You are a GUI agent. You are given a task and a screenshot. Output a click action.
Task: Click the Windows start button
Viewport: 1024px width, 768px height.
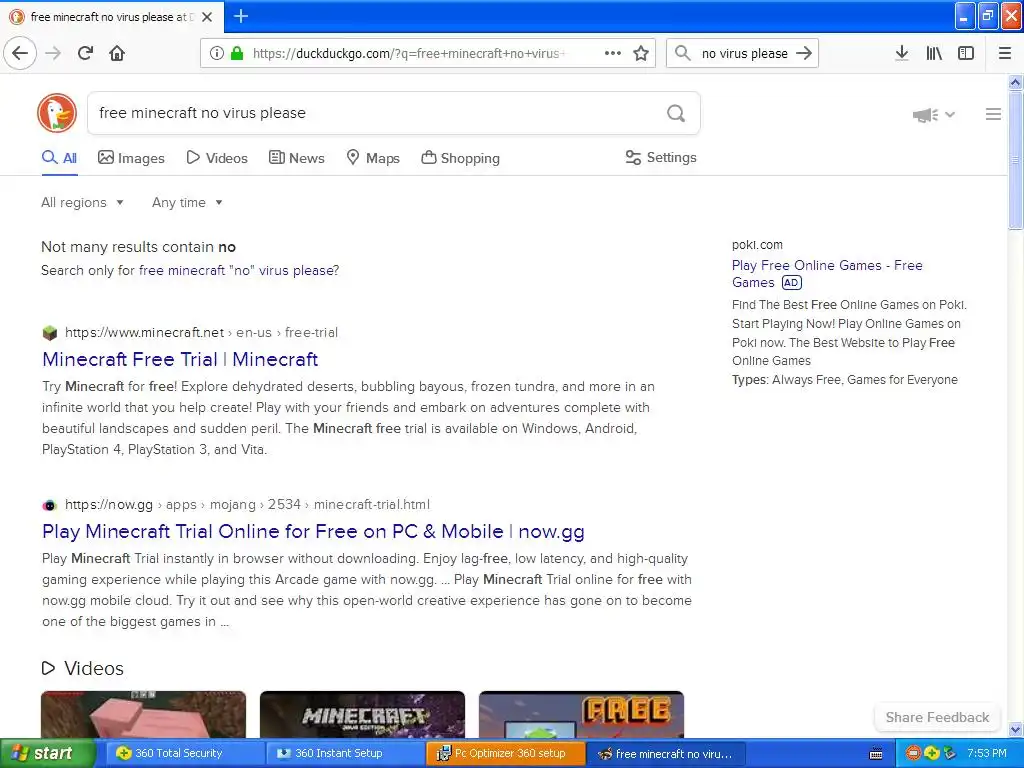pos(48,753)
